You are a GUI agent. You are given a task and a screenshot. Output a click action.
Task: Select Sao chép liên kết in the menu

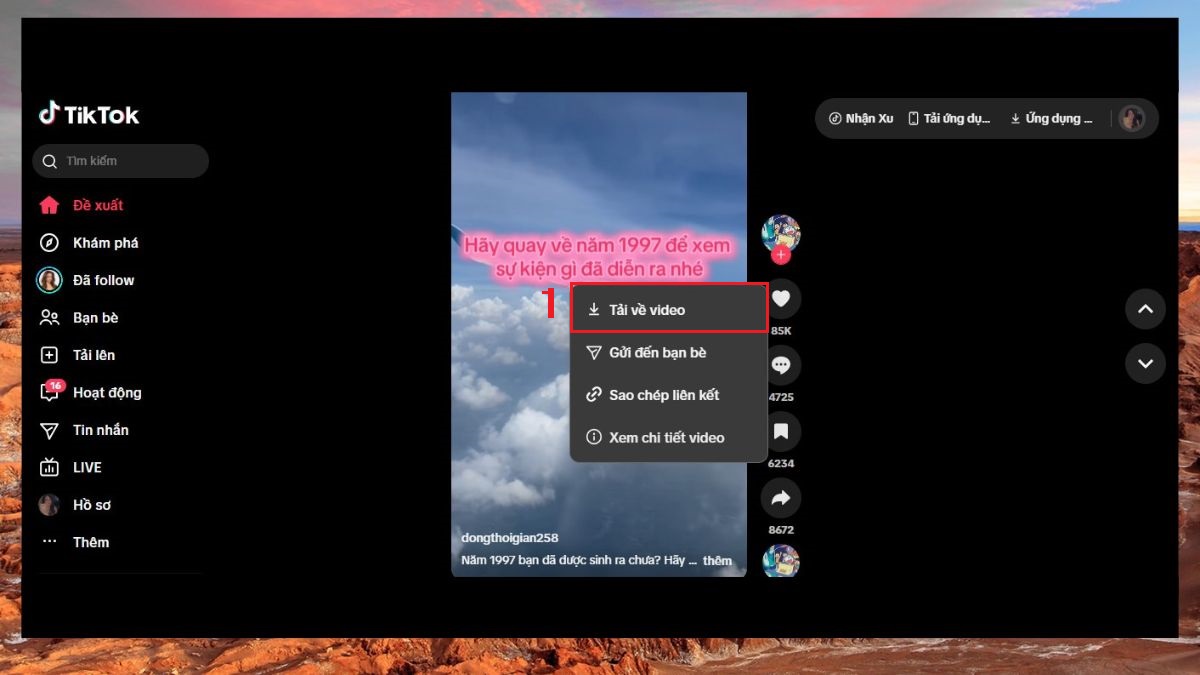[x=668, y=395]
